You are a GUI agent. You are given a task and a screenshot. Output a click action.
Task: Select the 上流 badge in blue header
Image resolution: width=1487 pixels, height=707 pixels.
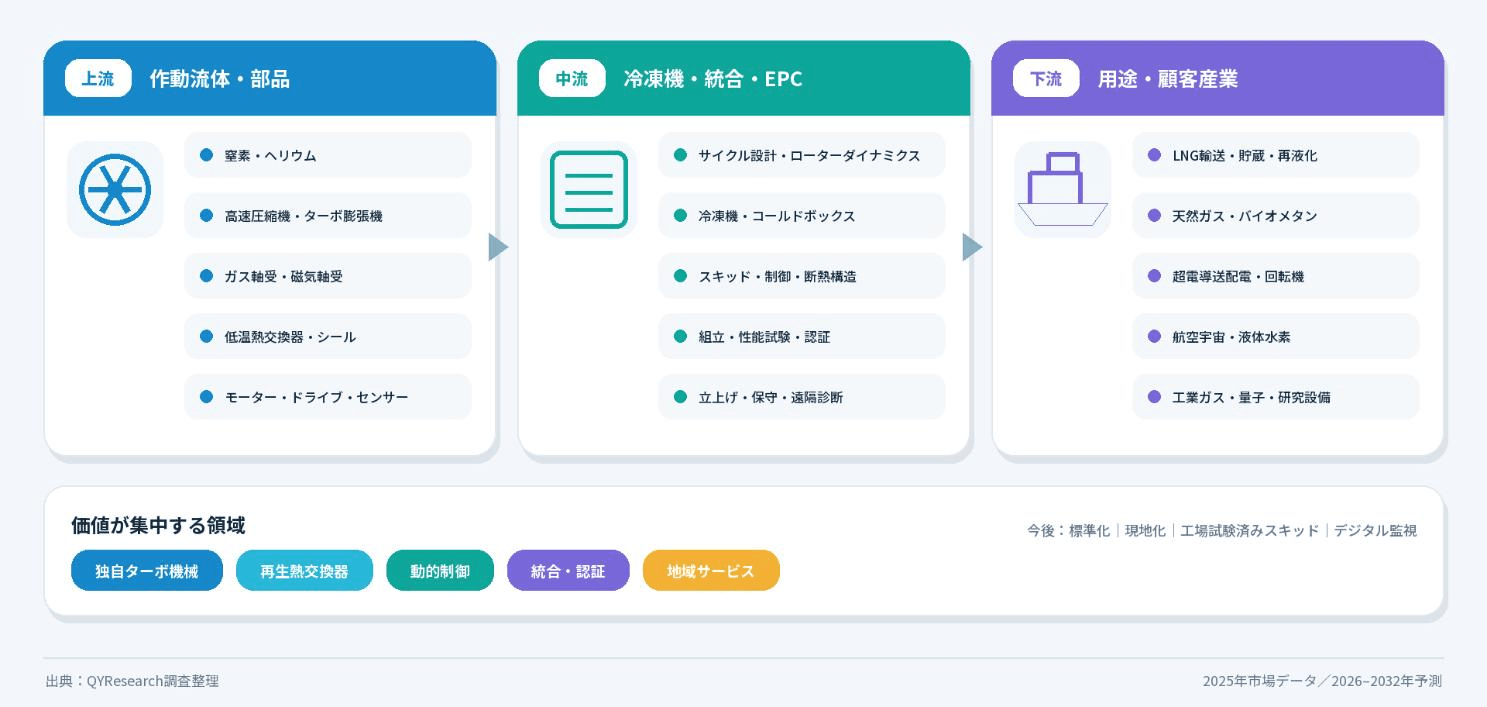point(98,78)
